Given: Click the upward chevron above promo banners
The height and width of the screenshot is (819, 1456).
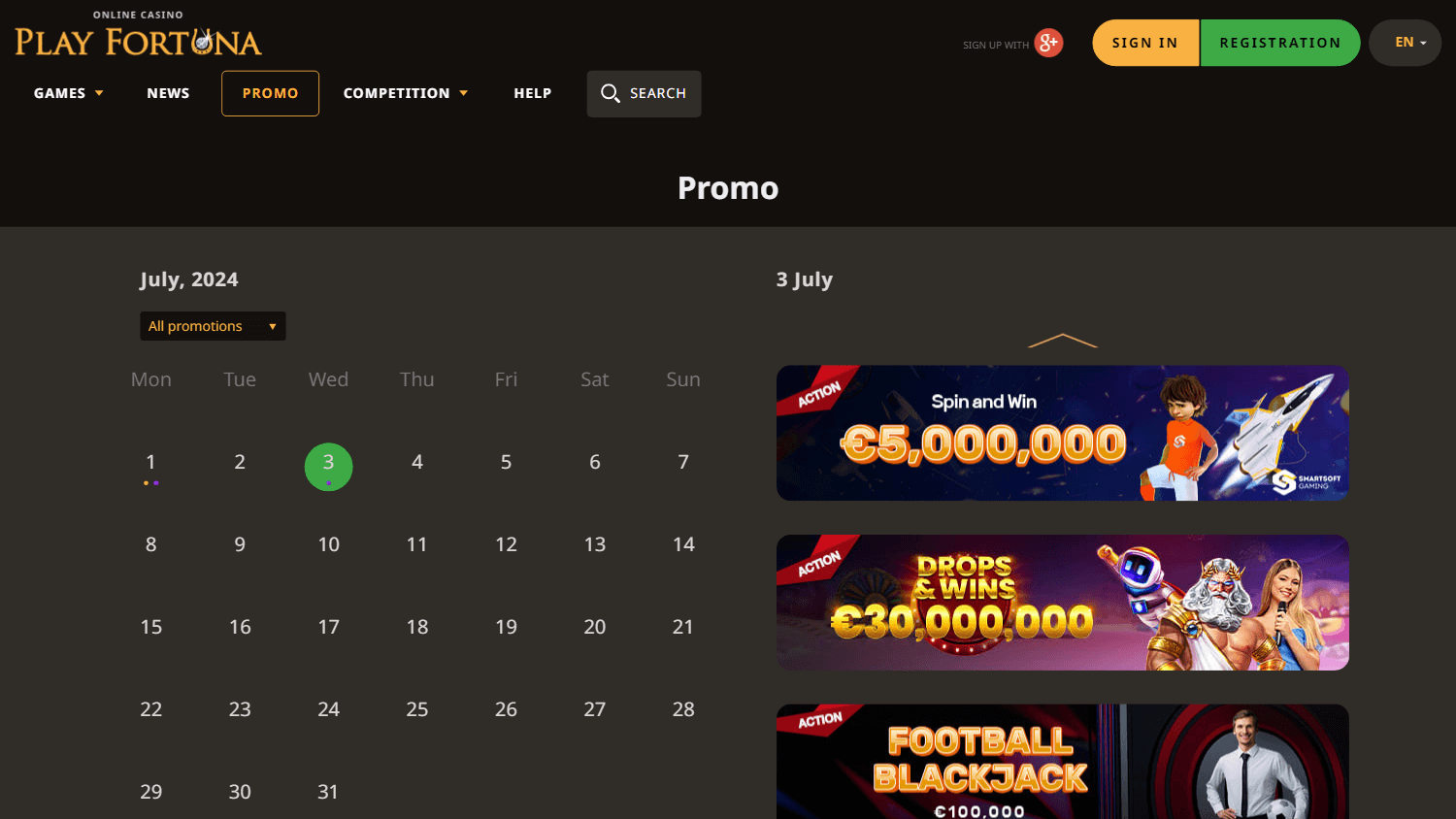Looking at the screenshot, I should tap(1062, 341).
